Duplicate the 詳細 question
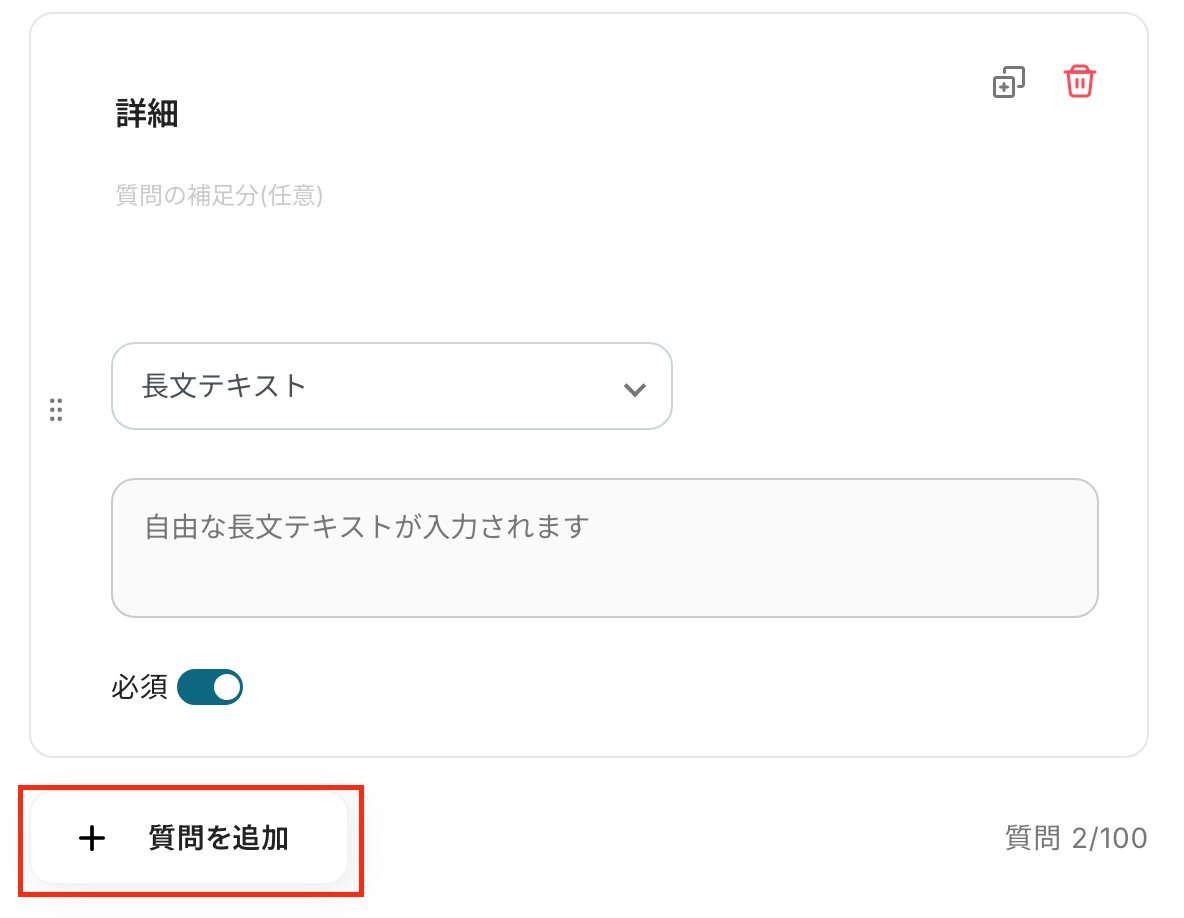This screenshot has height=918, width=1184. [x=1008, y=82]
